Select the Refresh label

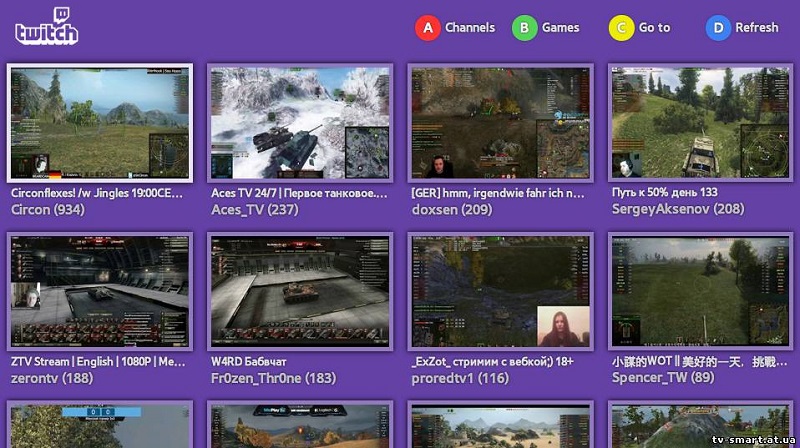pos(757,28)
